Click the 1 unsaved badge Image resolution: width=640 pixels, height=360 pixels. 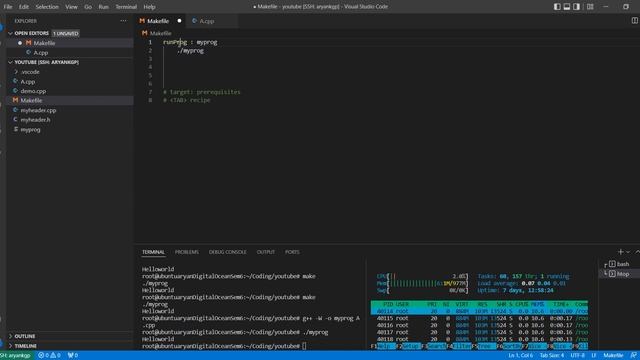tap(66, 33)
